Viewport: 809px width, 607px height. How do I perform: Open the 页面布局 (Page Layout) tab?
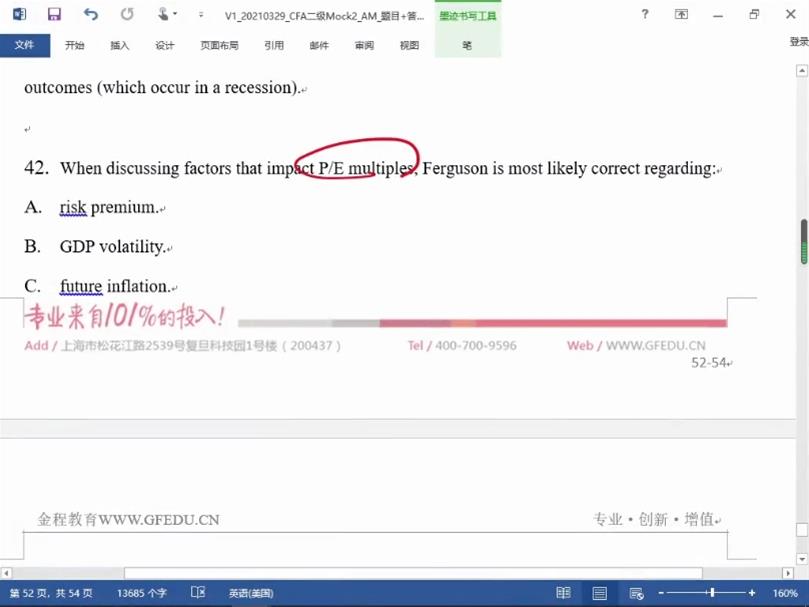[x=219, y=45]
